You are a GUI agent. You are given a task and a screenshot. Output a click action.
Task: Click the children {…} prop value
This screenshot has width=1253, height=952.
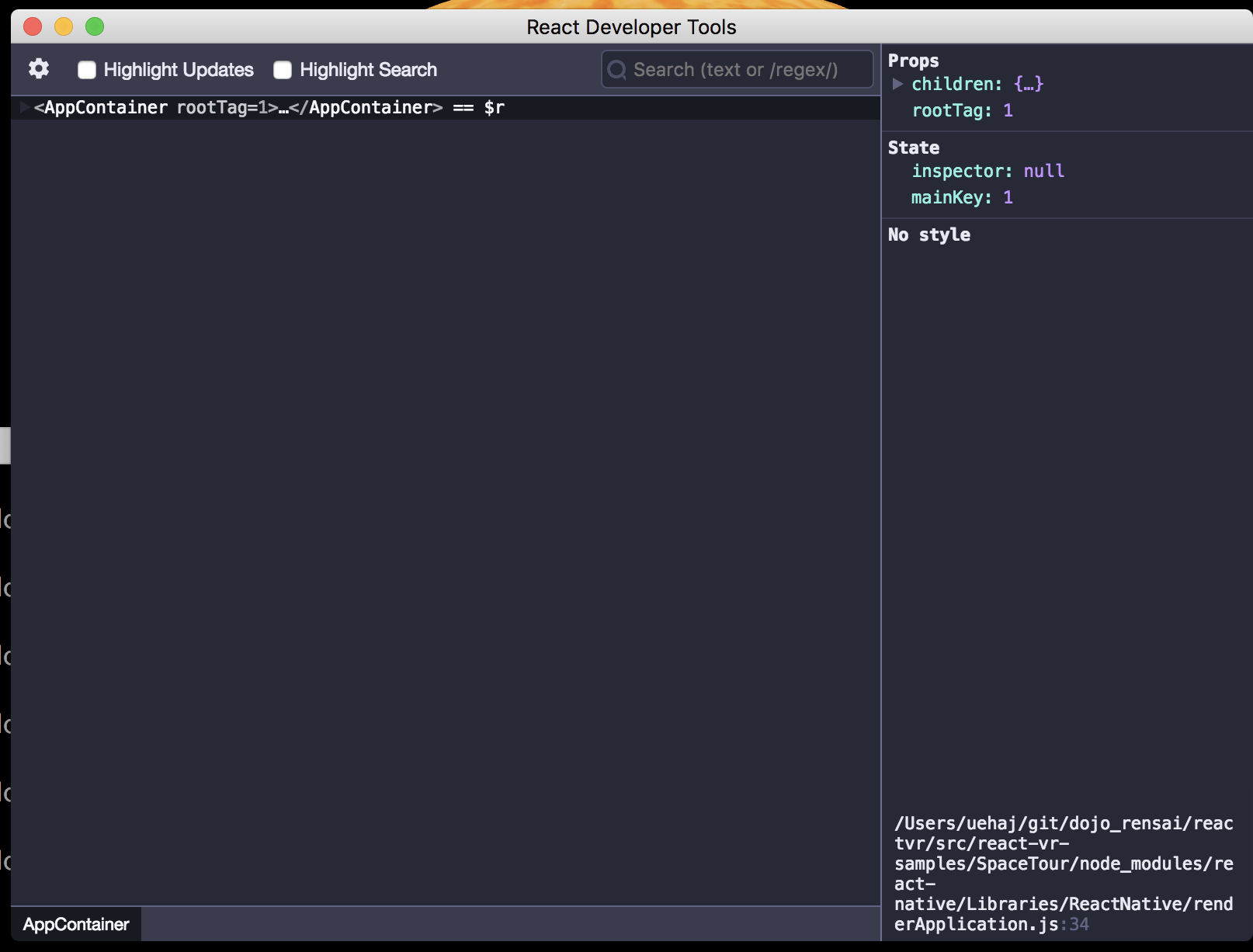point(1029,84)
